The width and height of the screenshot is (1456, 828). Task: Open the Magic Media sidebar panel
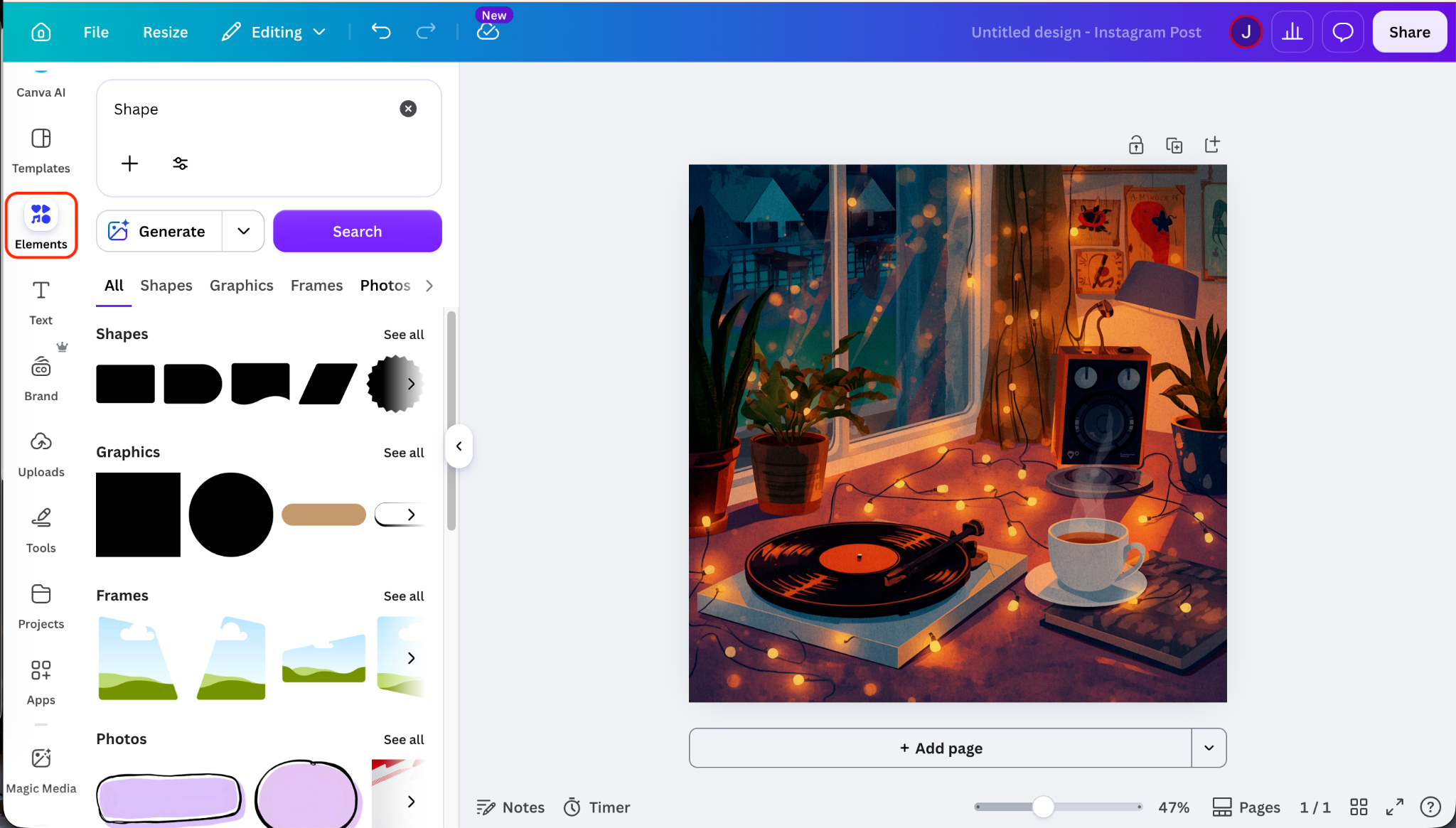click(x=41, y=771)
